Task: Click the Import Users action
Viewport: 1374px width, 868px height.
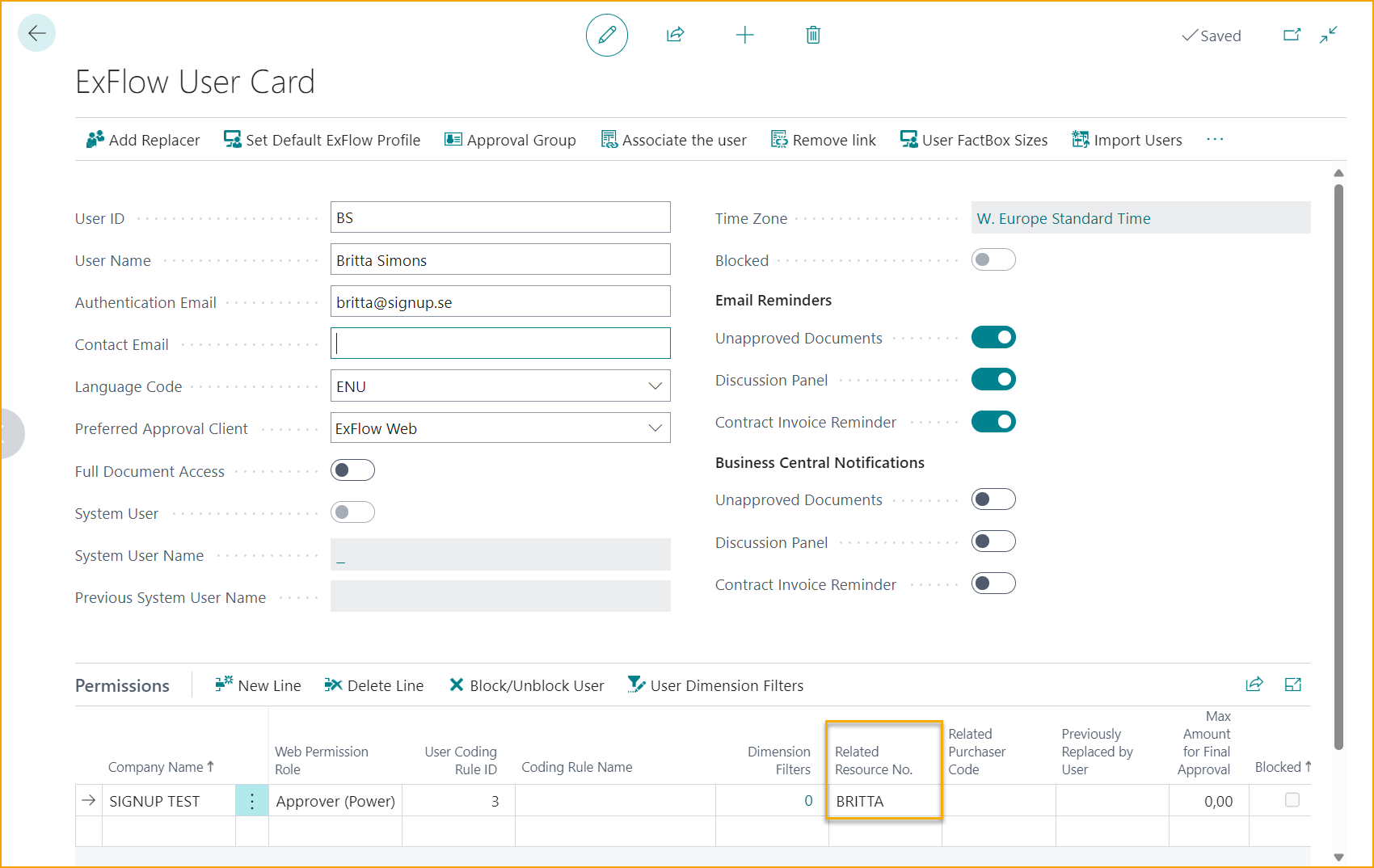Action: (1127, 140)
